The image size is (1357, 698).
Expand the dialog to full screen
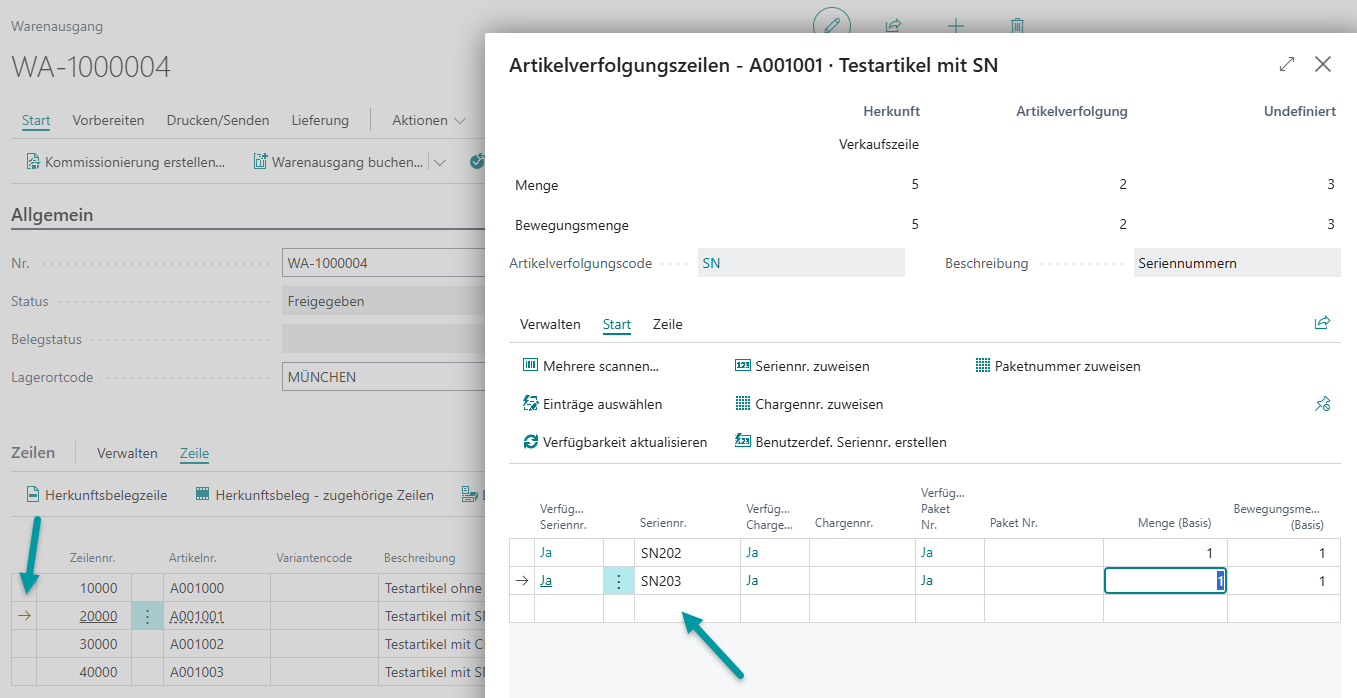(1287, 63)
